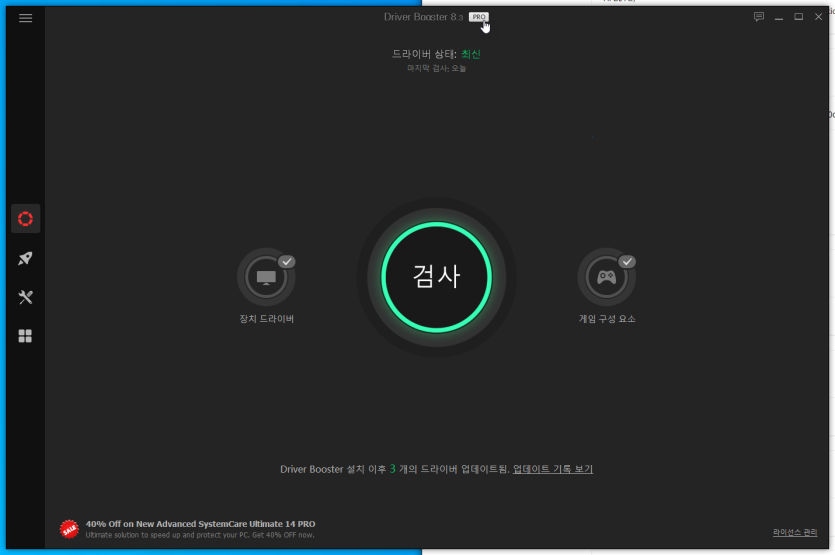Open the Tools wrench icon

(x=26, y=297)
